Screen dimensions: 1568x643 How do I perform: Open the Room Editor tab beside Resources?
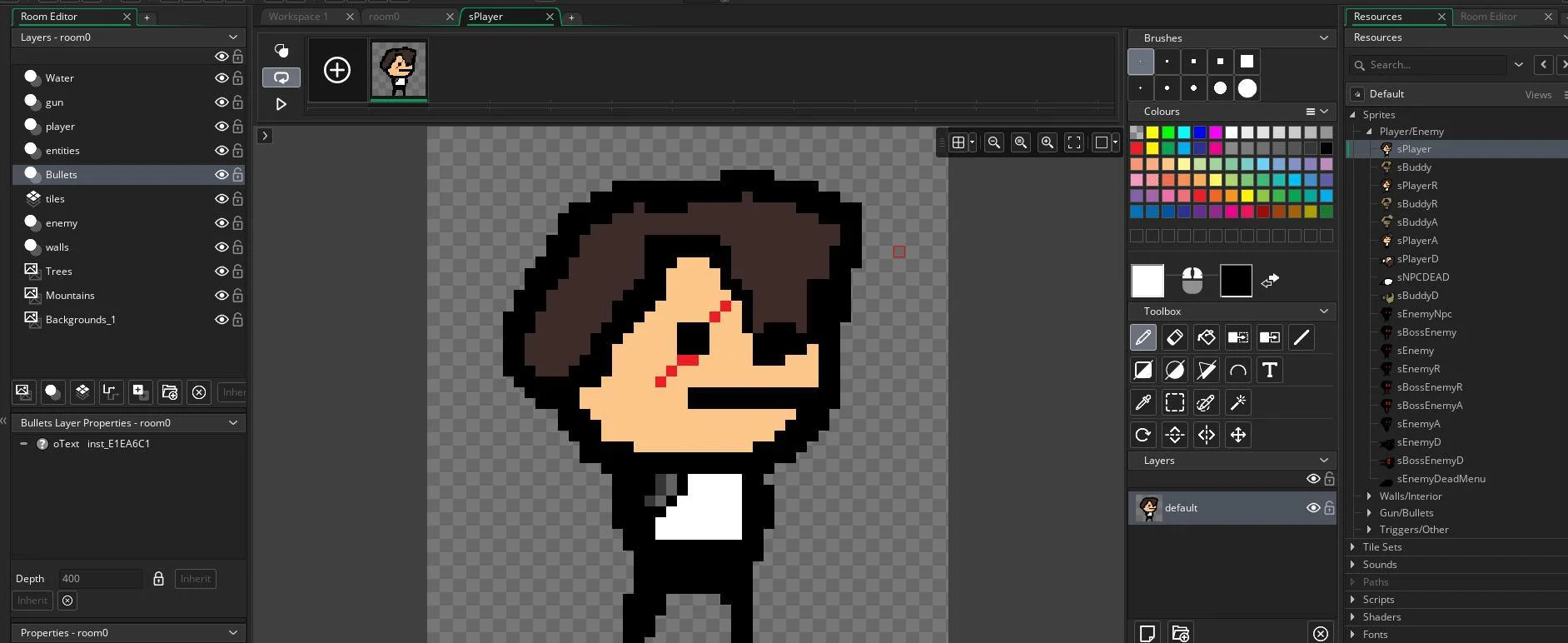coord(1488,17)
